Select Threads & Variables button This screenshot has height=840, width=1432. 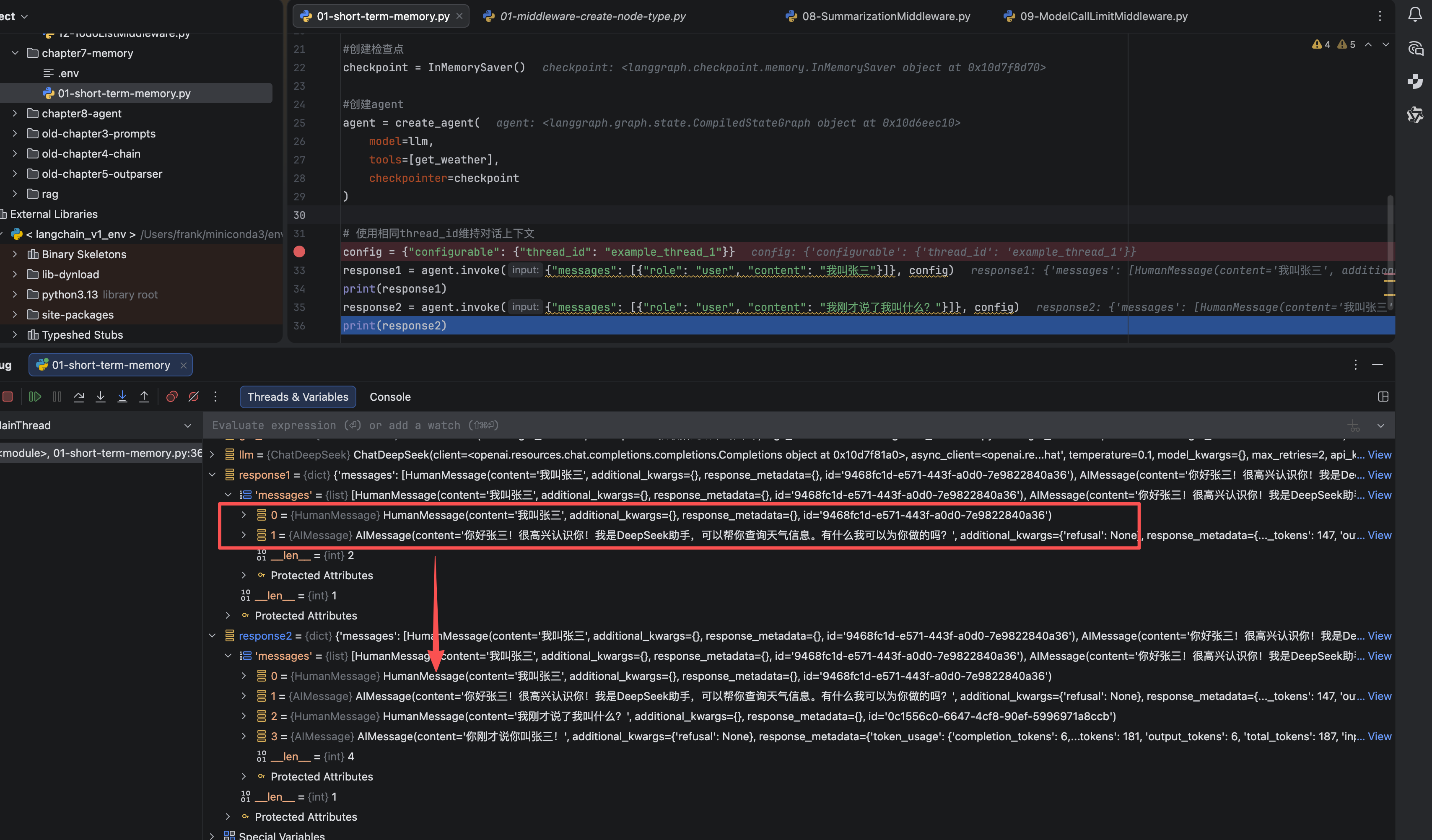coord(297,397)
